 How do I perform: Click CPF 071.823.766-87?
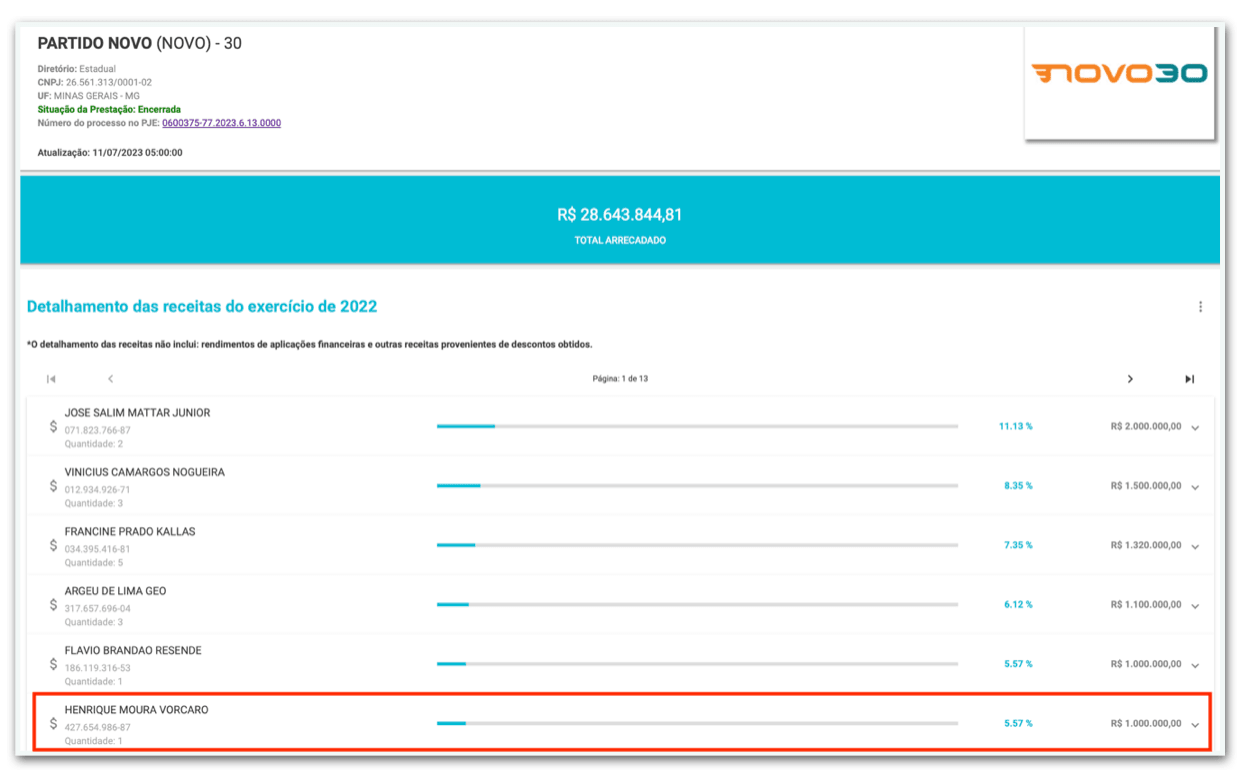tap(98, 431)
